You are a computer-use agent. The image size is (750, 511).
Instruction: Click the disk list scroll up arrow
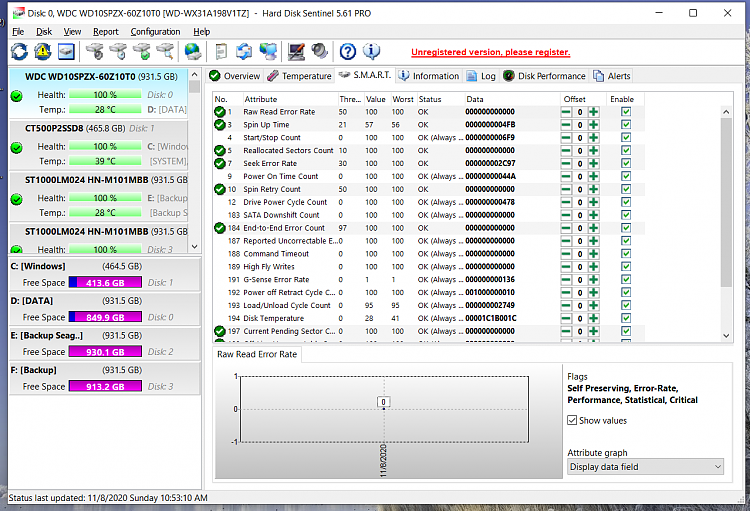pos(194,75)
